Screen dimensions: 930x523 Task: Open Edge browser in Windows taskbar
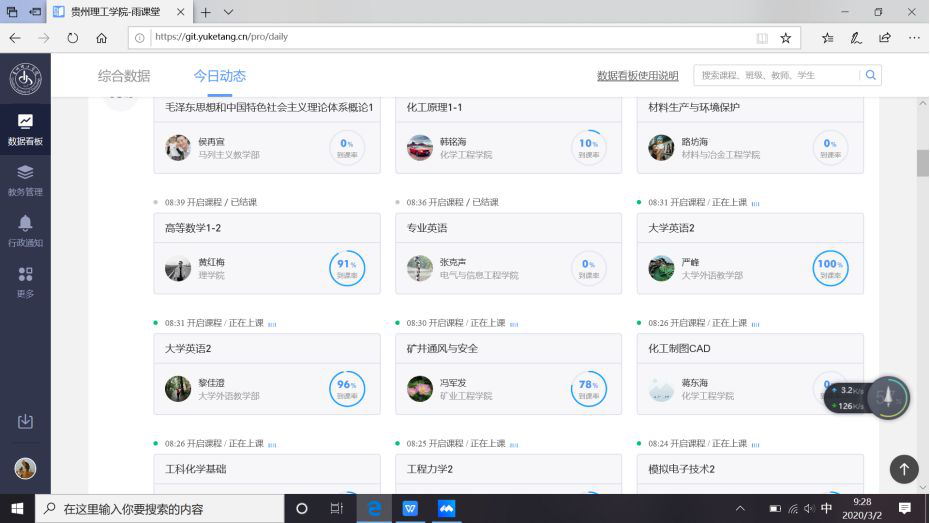pos(374,508)
